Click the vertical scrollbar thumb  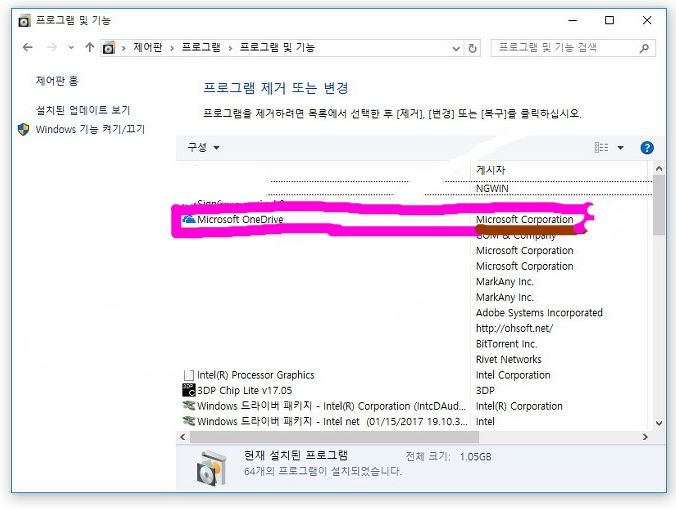point(658,205)
